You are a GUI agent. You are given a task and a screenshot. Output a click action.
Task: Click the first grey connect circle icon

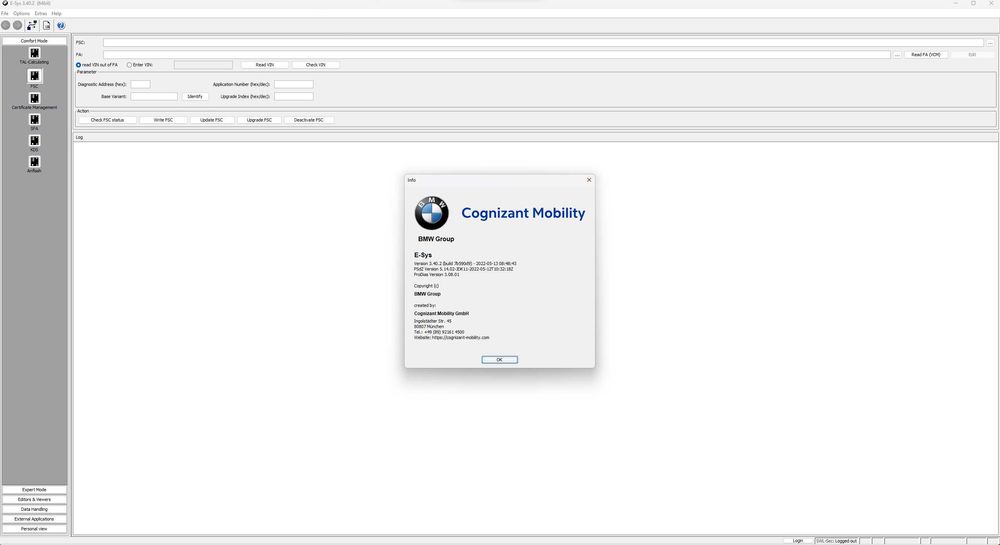(x=6, y=25)
